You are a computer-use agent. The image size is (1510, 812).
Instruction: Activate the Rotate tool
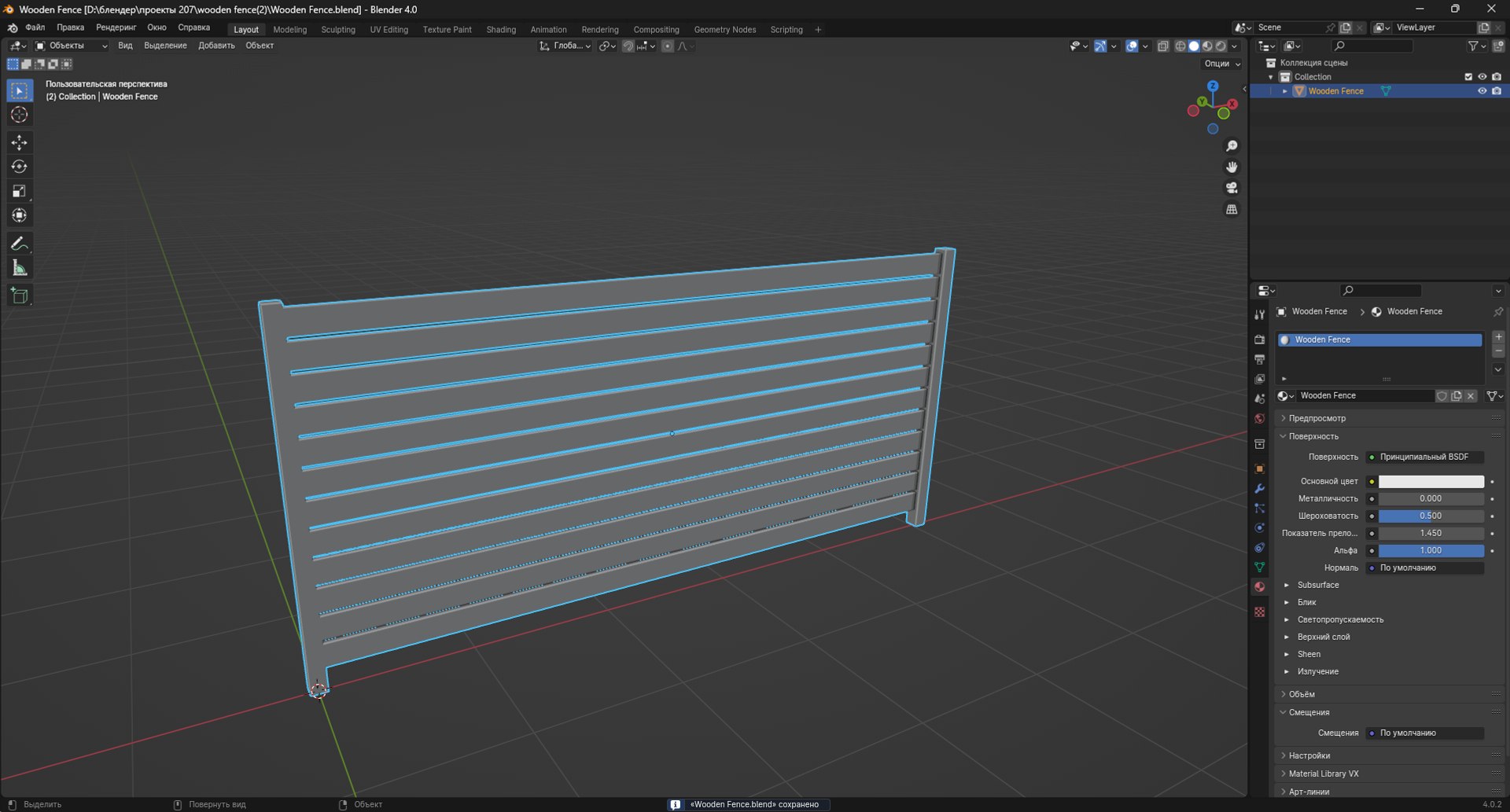[x=20, y=167]
